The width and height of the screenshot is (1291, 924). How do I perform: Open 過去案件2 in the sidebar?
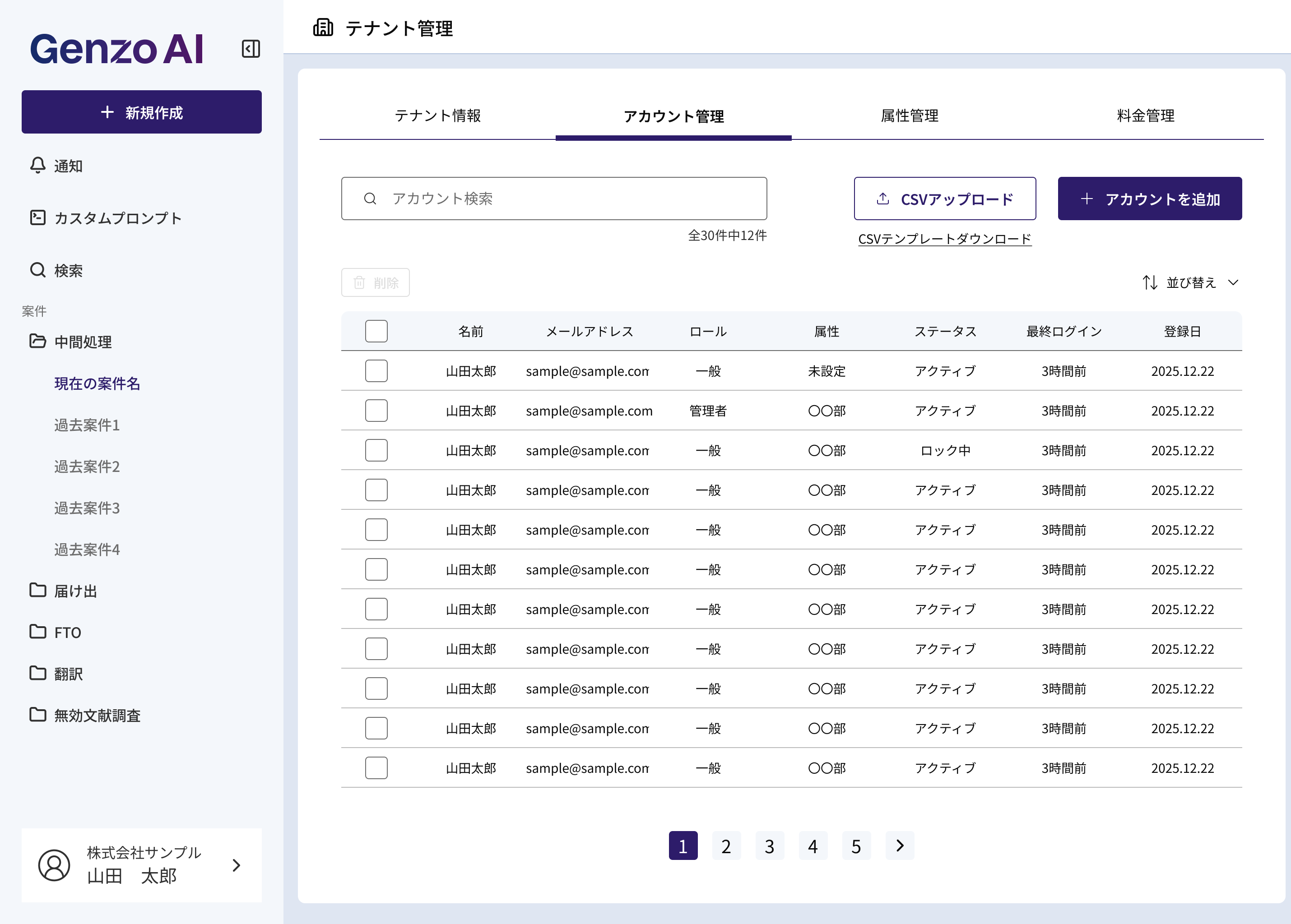click(x=87, y=467)
